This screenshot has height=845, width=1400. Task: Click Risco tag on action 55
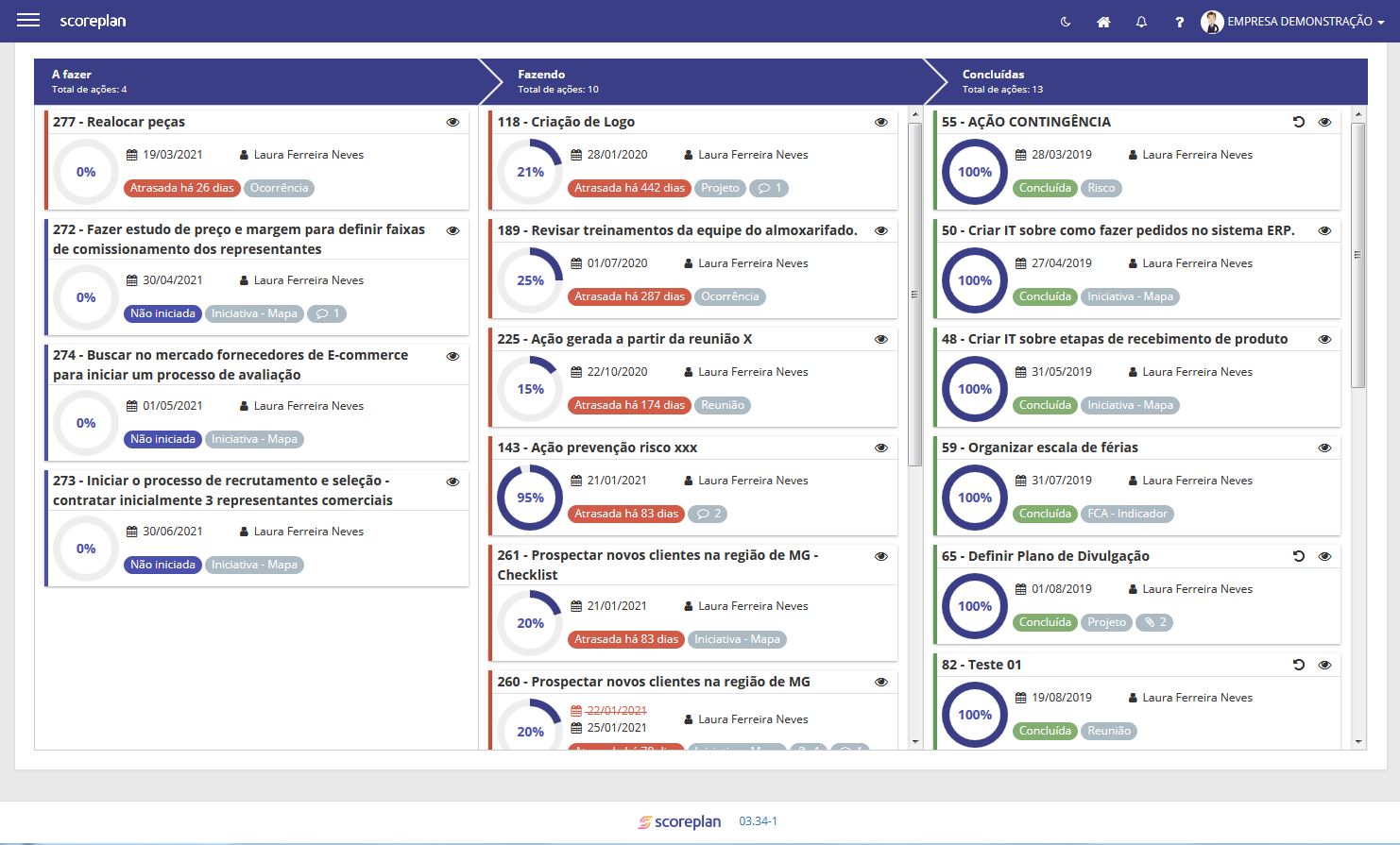tap(1101, 188)
